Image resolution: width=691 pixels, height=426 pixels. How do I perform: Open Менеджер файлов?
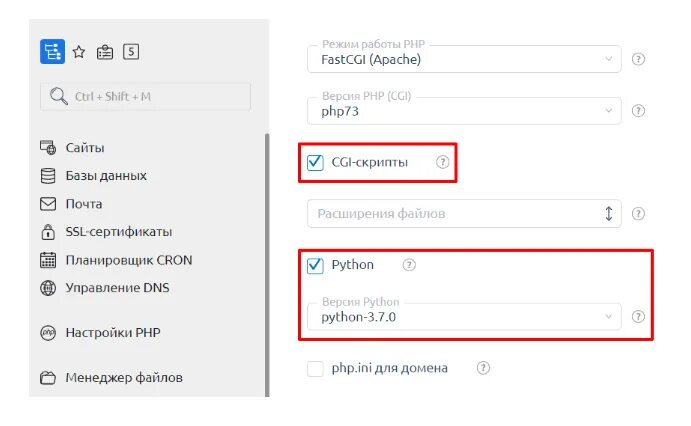[x=123, y=378]
